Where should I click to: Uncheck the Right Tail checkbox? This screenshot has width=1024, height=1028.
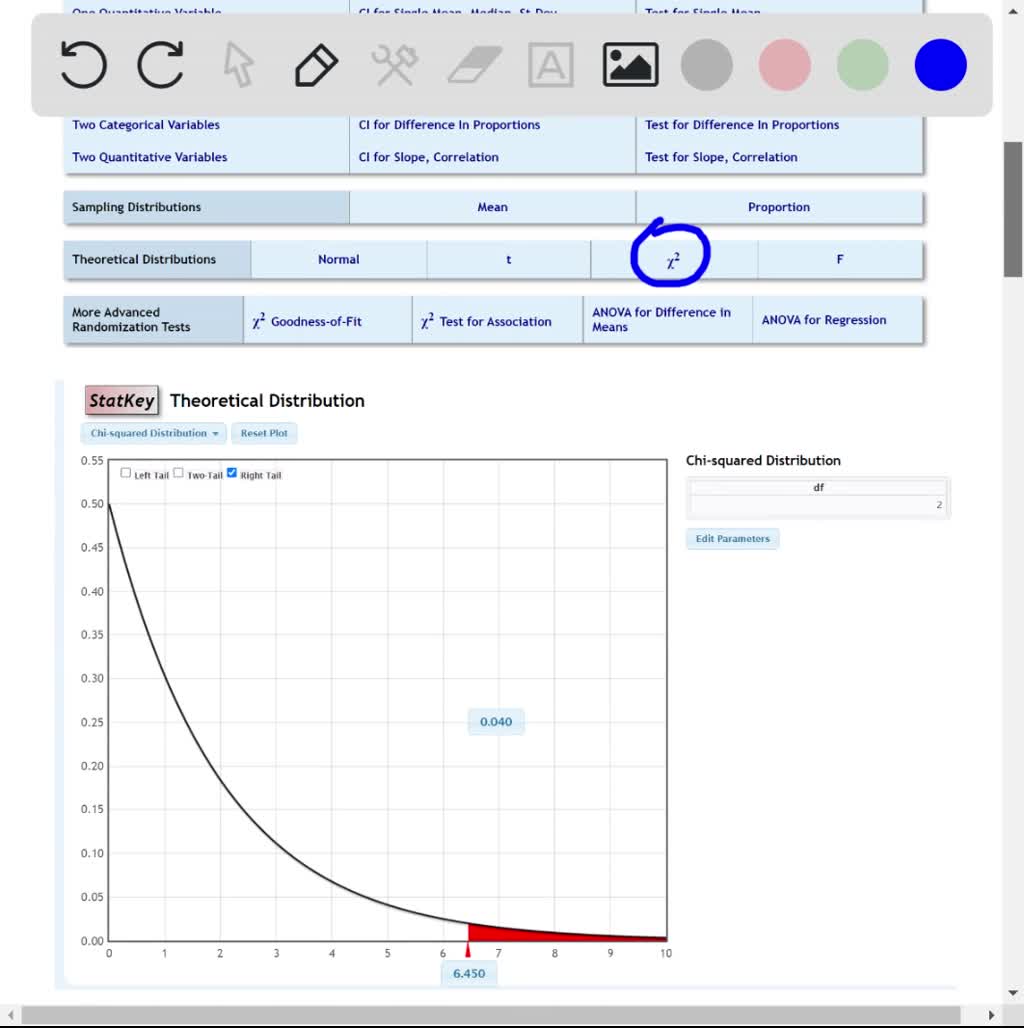tap(231, 471)
